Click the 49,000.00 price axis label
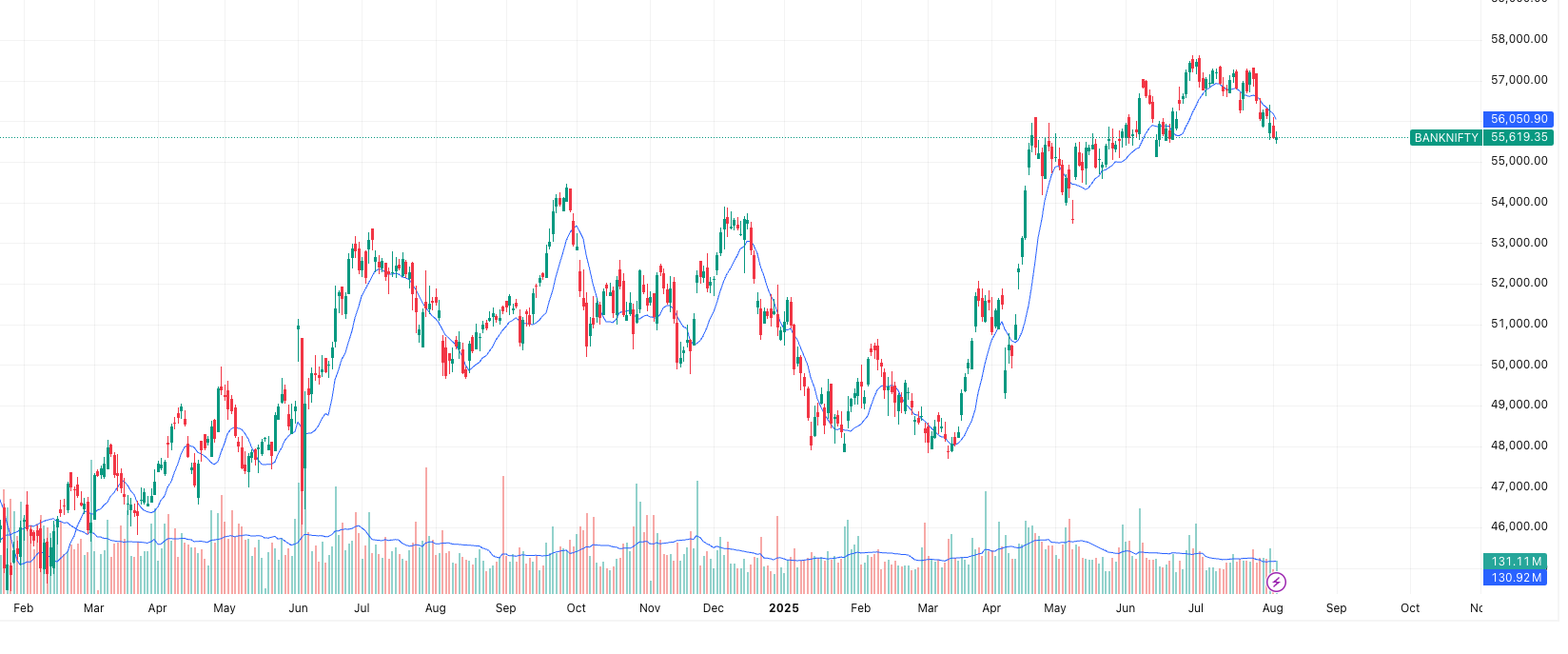Image resolution: width=1568 pixels, height=654 pixels. 1519,405
